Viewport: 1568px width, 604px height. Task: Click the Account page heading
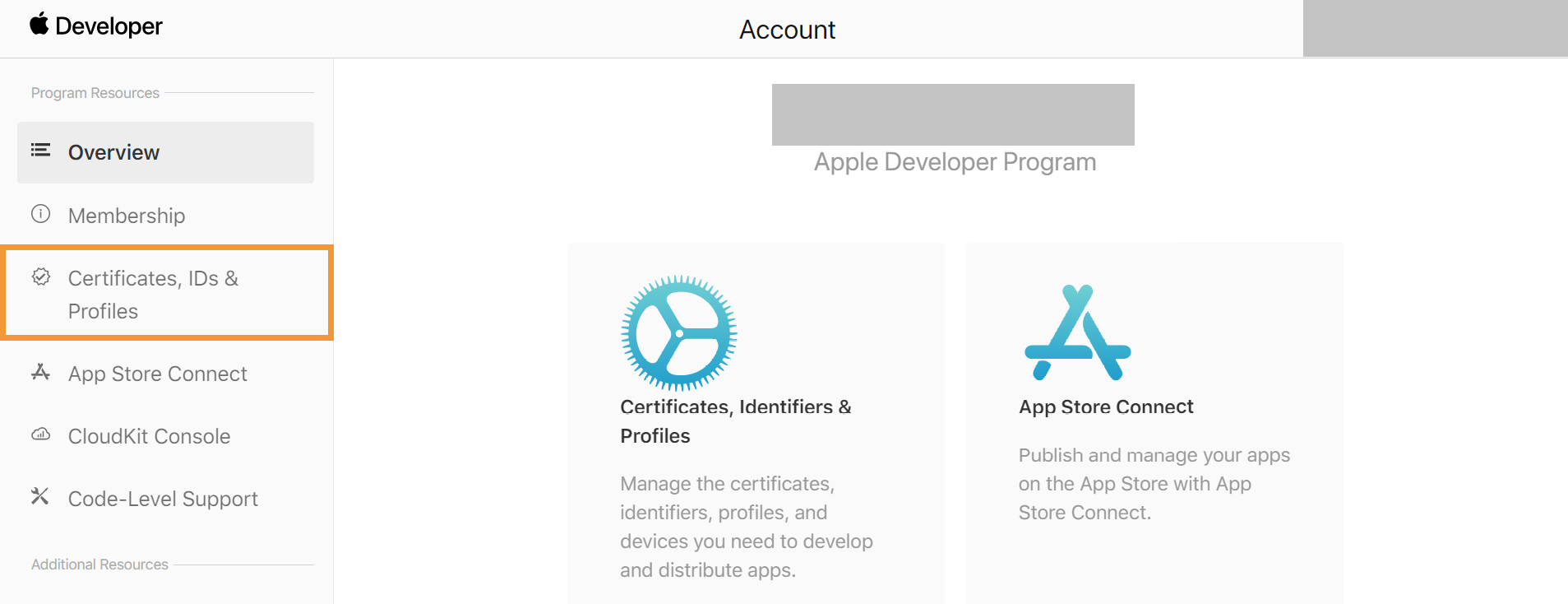tap(787, 30)
